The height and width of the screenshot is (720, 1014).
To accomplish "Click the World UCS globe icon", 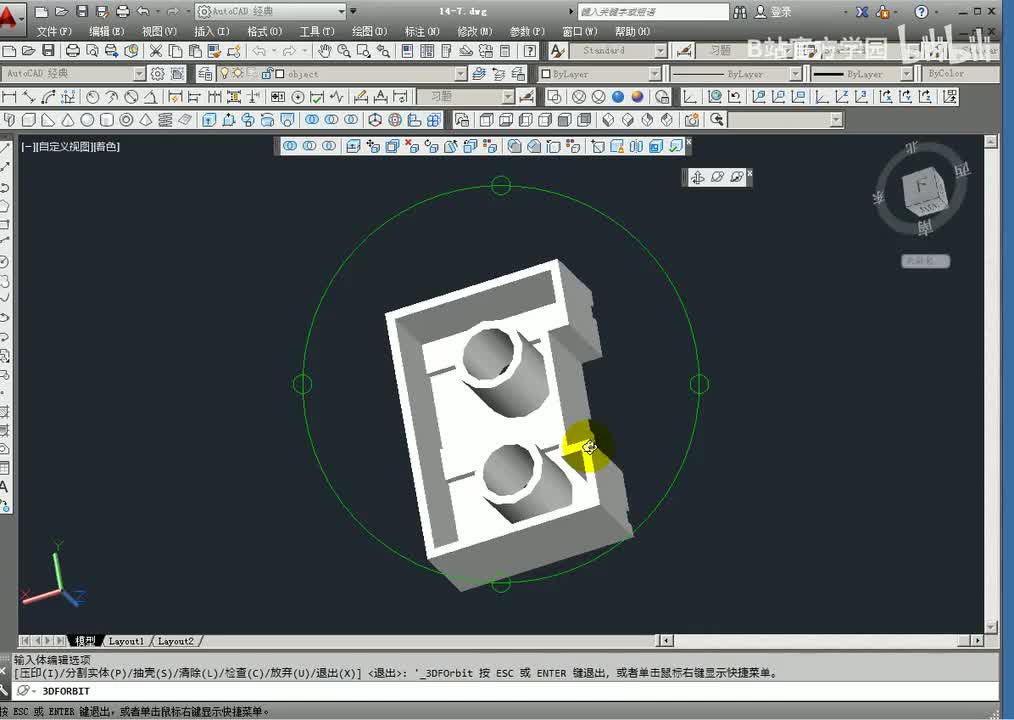I will pyautogui.click(x=715, y=97).
